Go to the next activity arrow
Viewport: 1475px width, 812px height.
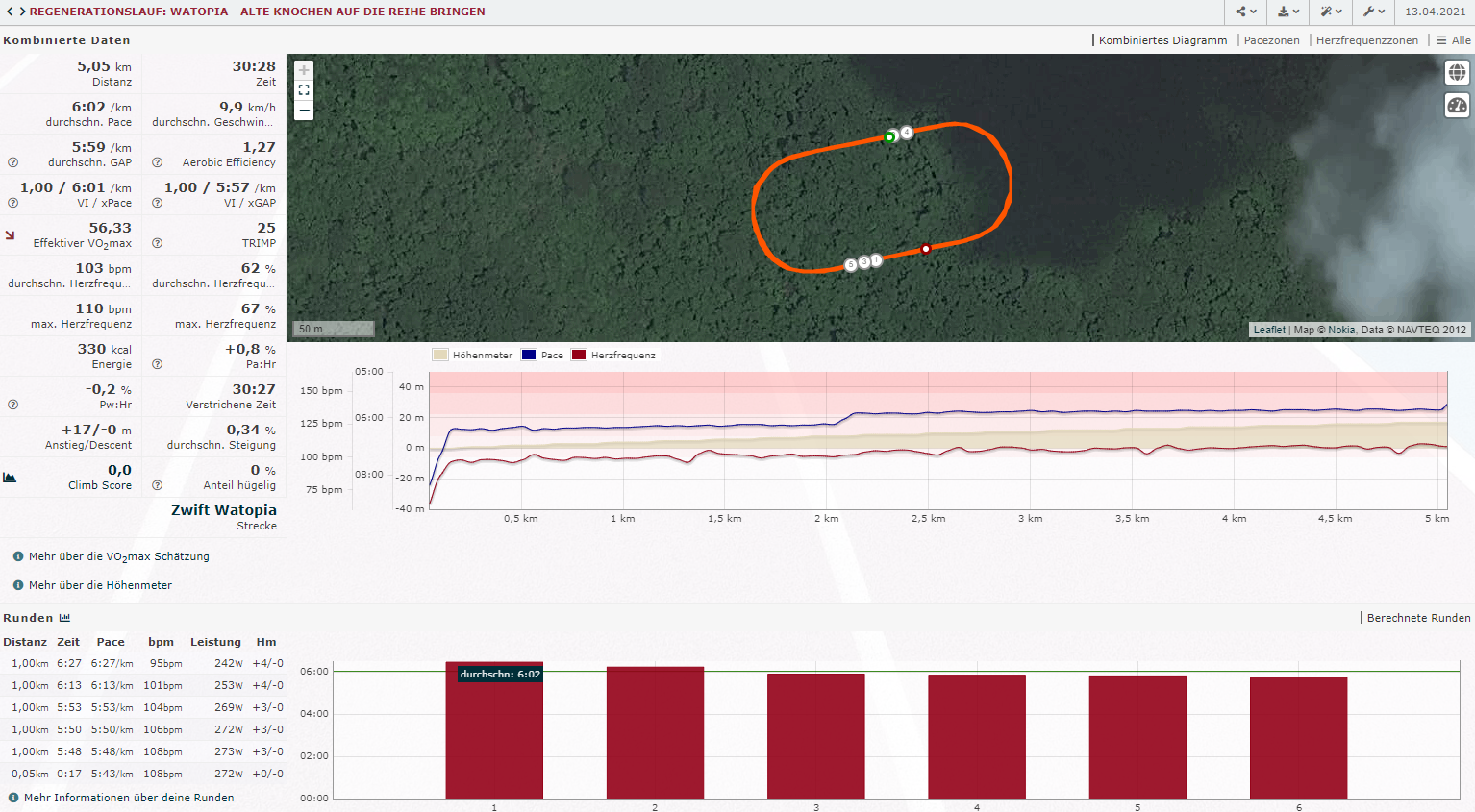click(21, 12)
